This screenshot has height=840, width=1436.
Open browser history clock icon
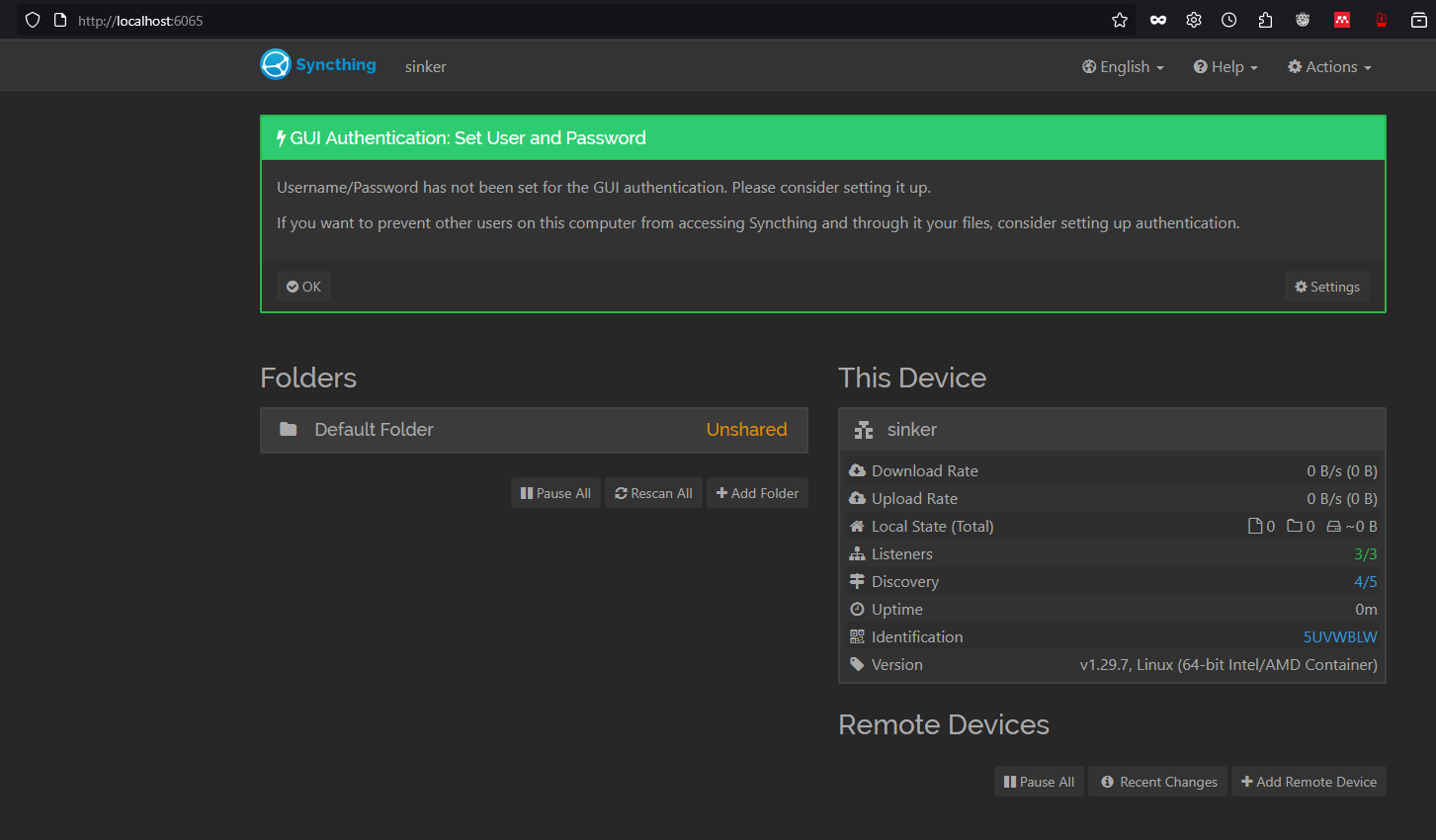coord(1228,20)
